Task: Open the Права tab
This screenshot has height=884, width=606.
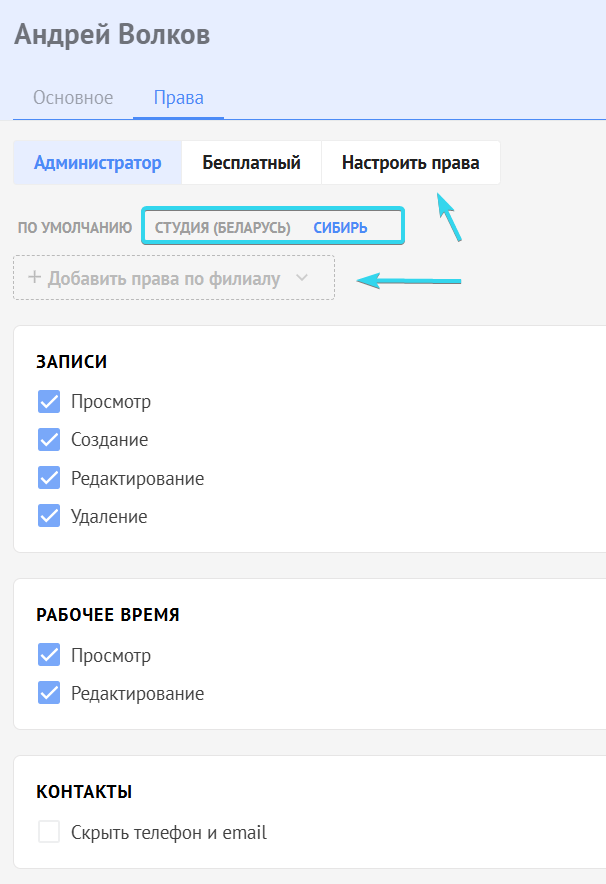Action: [179, 98]
